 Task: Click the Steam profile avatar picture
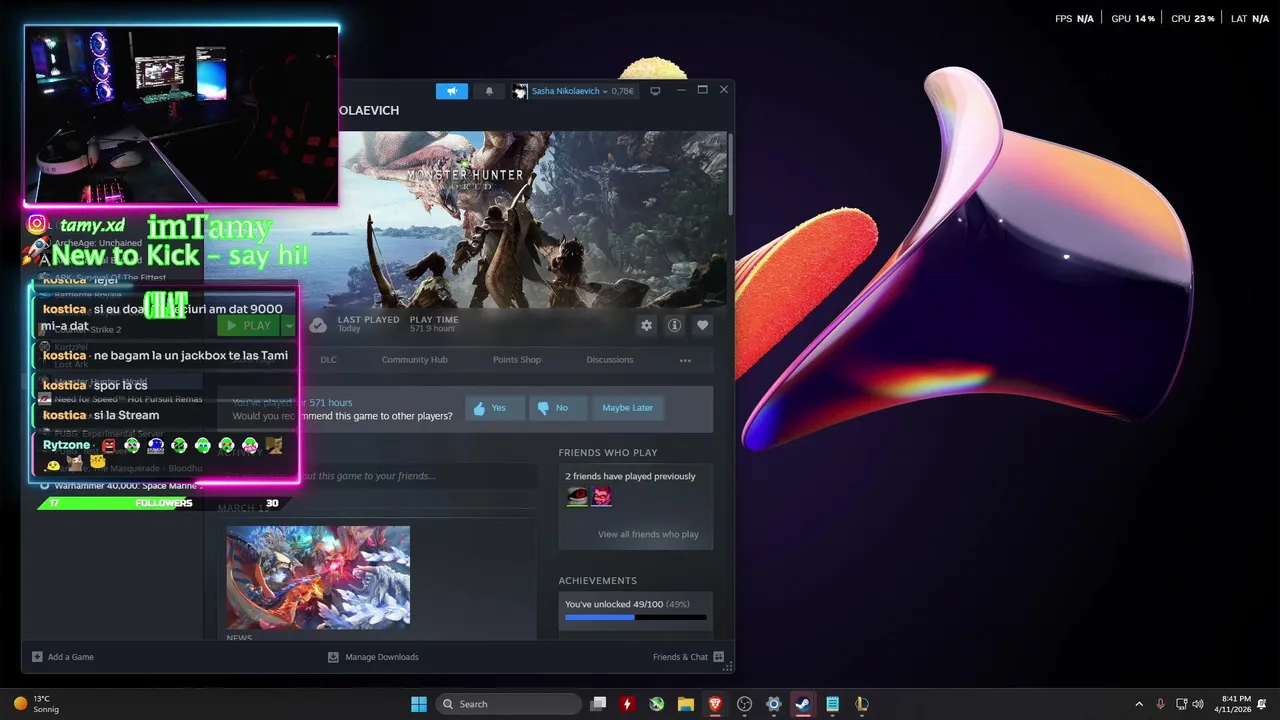(x=520, y=91)
